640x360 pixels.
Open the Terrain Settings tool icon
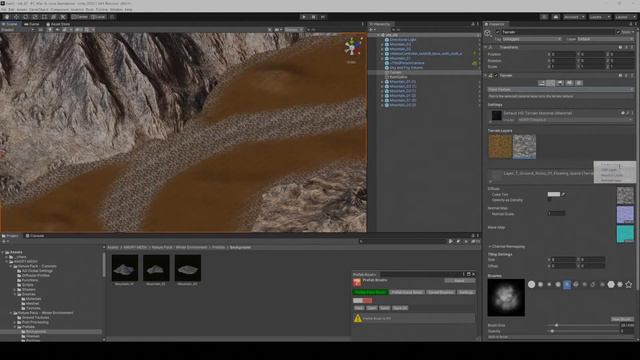[579, 83]
